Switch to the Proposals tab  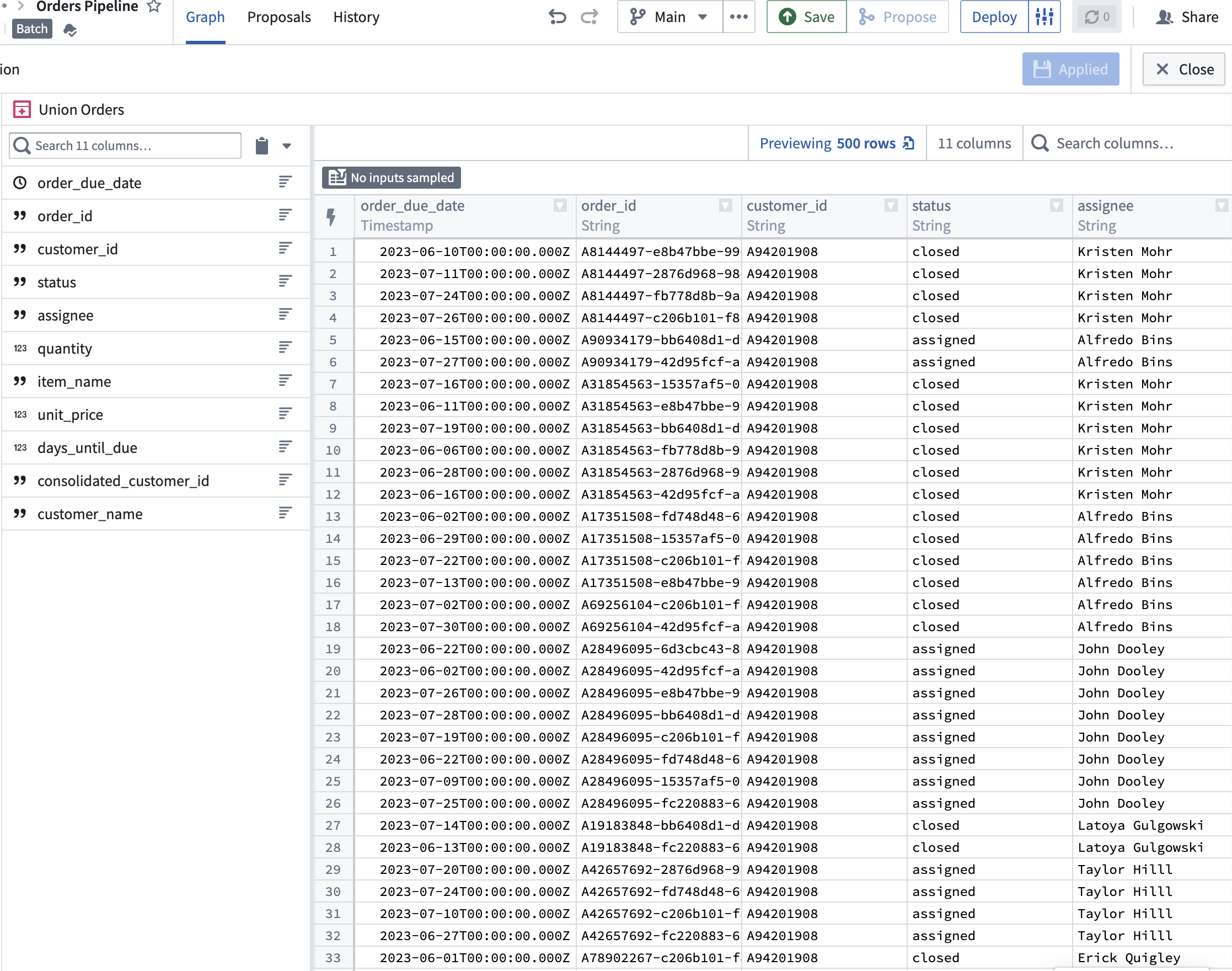click(x=278, y=17)
